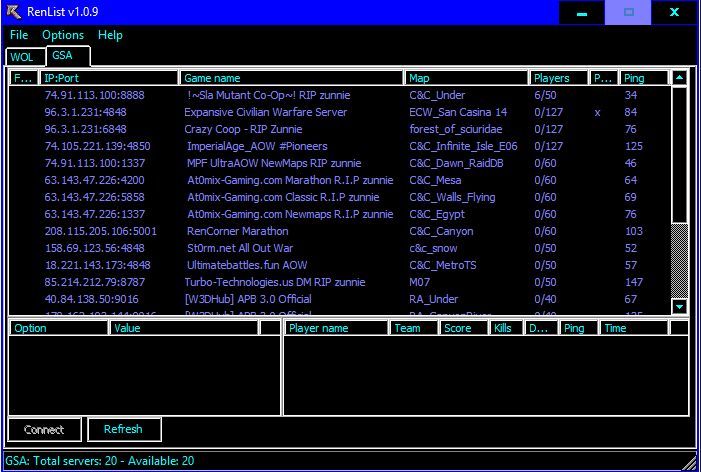
Task: Click the scroll up arrow in server list
Action: pyautogui.click(x=679, y=78)
